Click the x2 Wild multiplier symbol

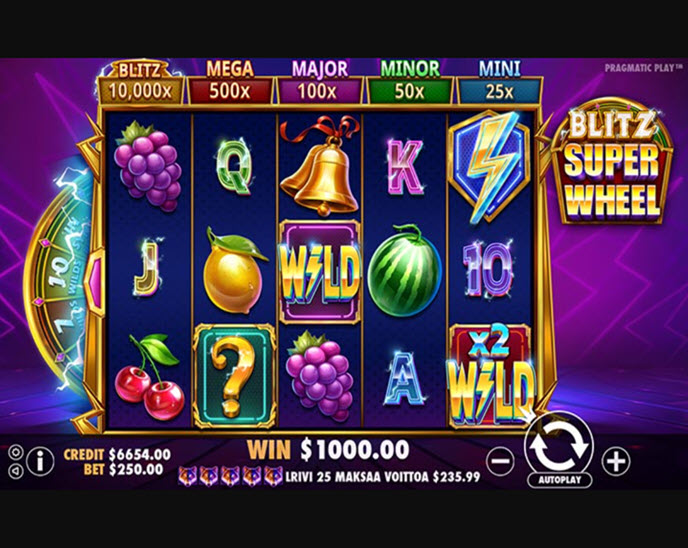pos(491,376)
